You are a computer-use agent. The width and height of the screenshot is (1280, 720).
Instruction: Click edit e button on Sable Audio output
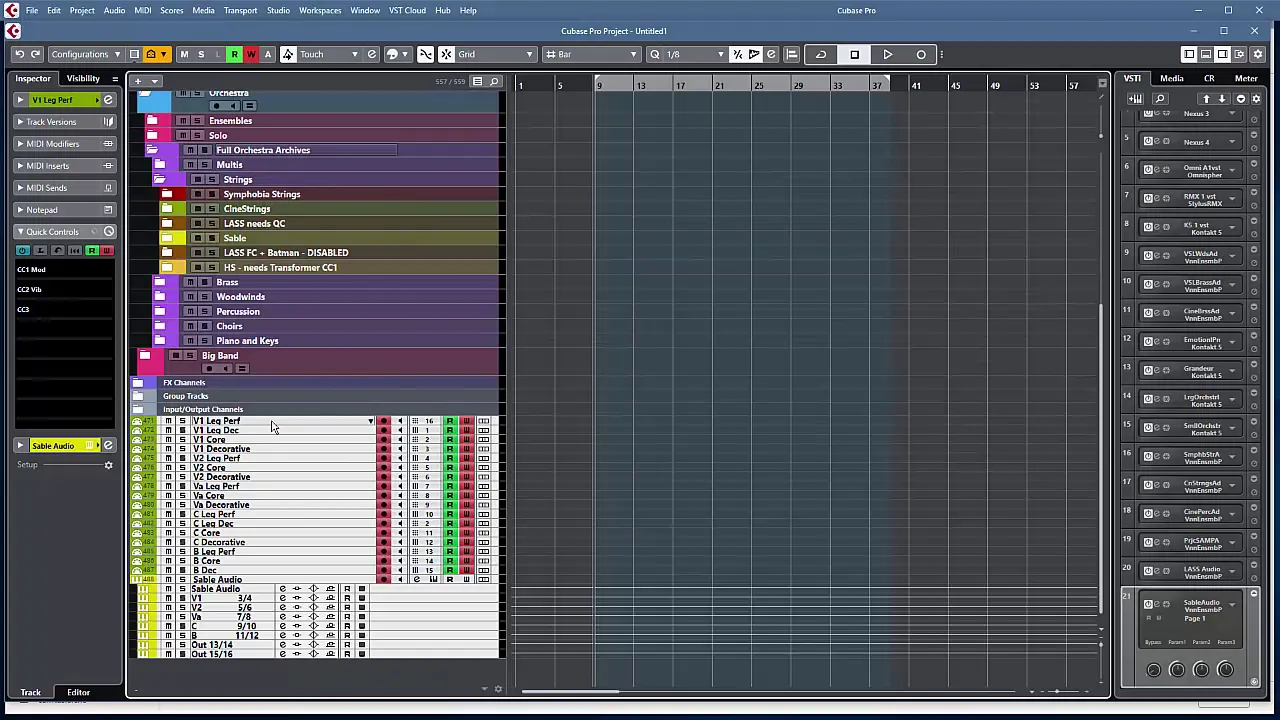click(x=283, y=589)
